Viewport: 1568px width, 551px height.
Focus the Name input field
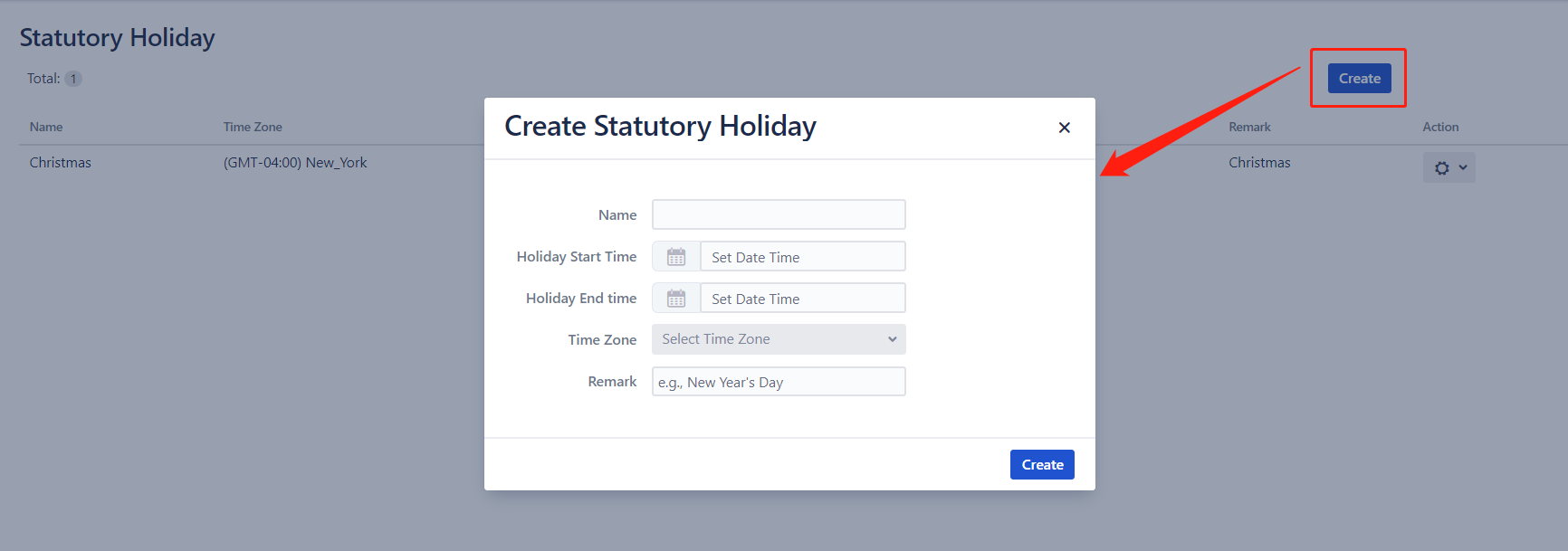tap(779, 214)
